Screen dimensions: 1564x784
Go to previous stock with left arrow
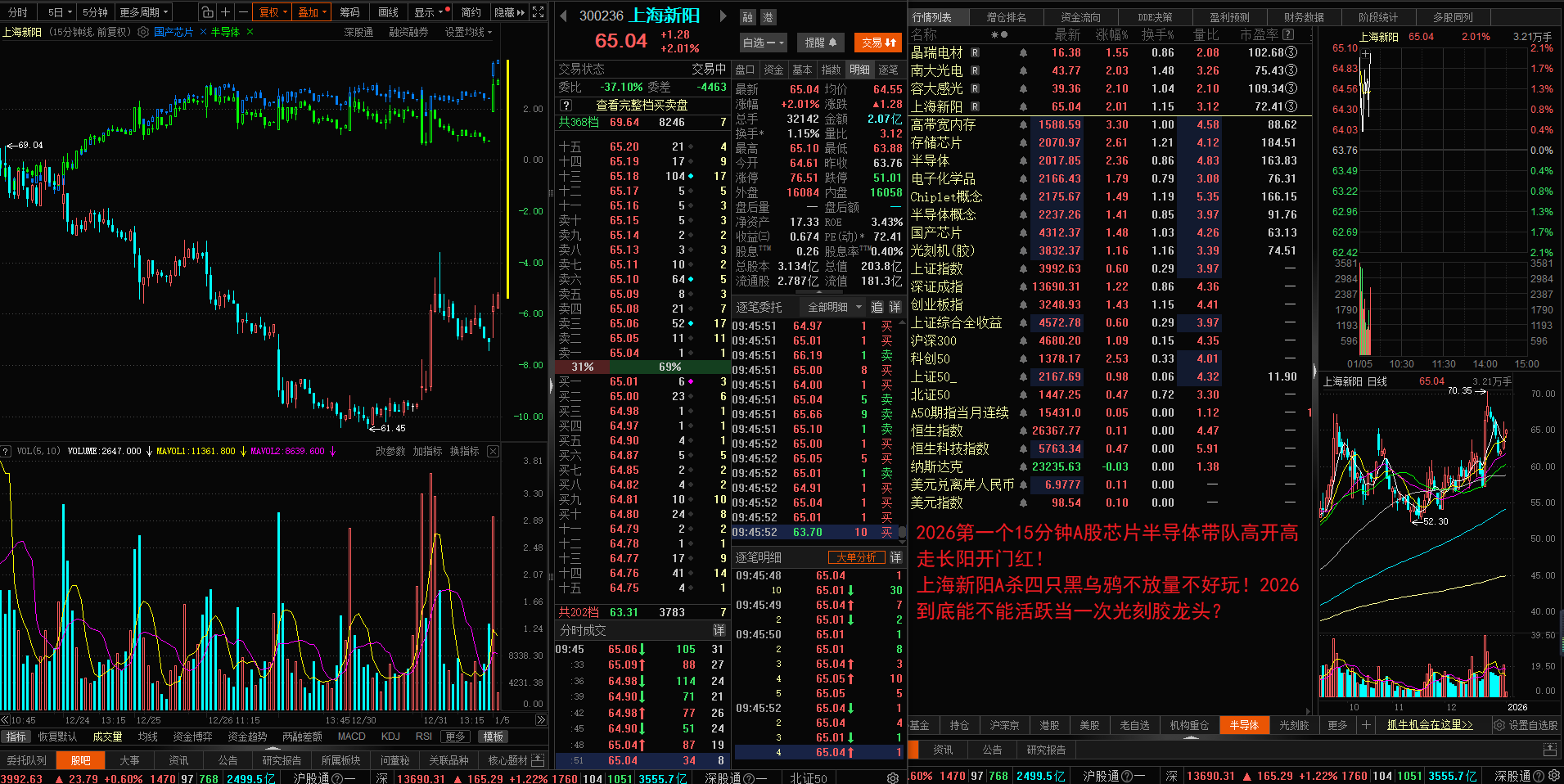tap(563, 16)
